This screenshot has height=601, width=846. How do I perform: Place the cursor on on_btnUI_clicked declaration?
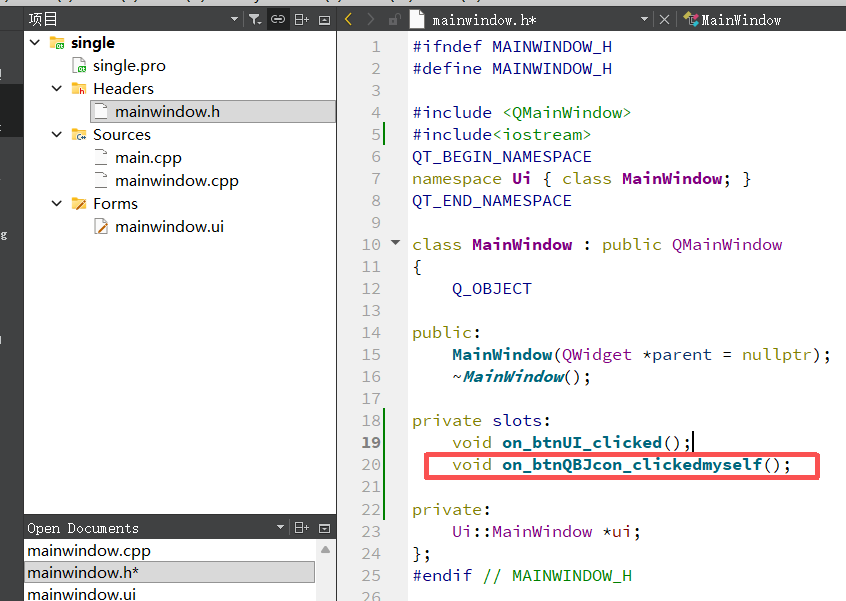(582, 443)
